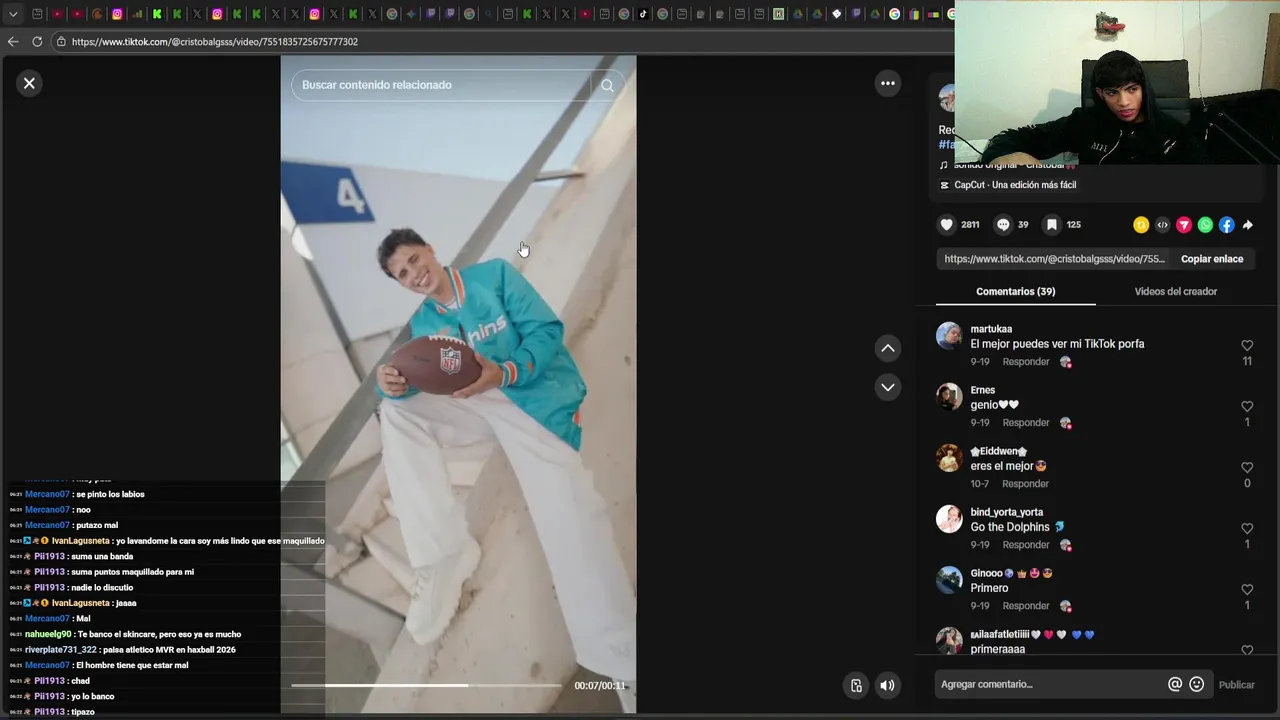The height and width of the screenshot is (720, 1280).
Task: Click the streamer webcam overlay
Action: point(1117,82)
